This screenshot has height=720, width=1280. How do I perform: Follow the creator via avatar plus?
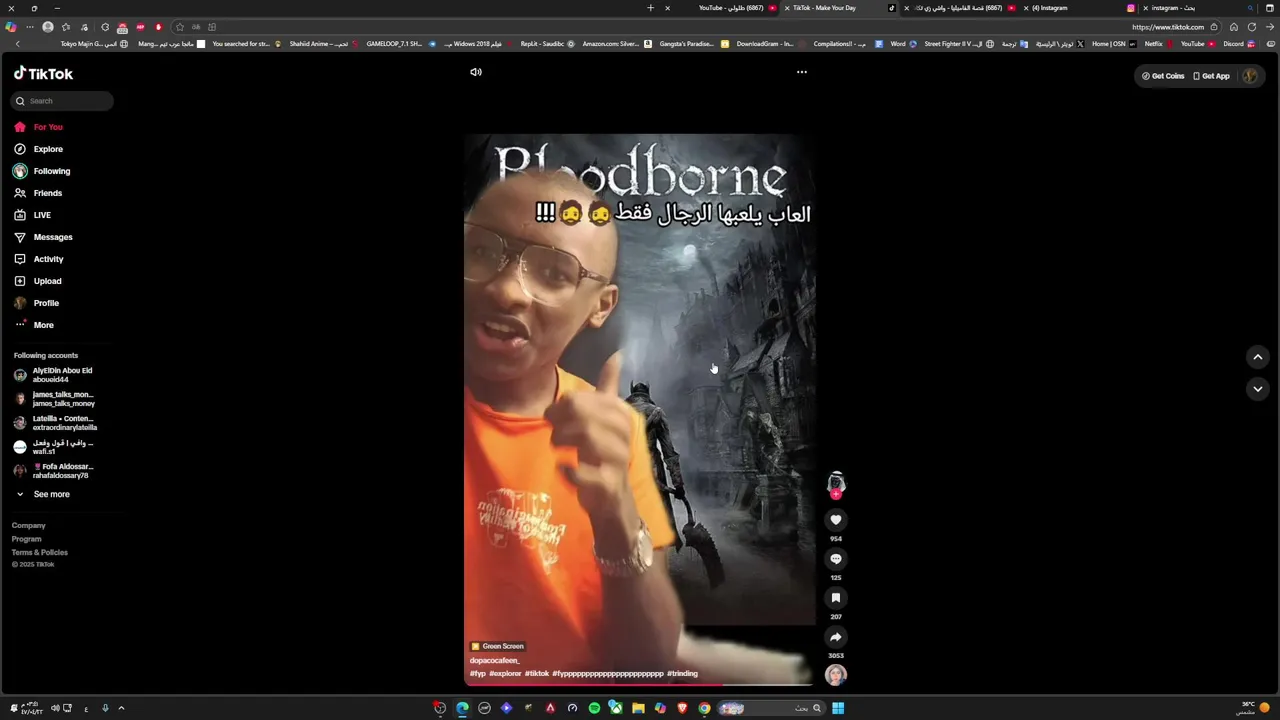point(836,494)
